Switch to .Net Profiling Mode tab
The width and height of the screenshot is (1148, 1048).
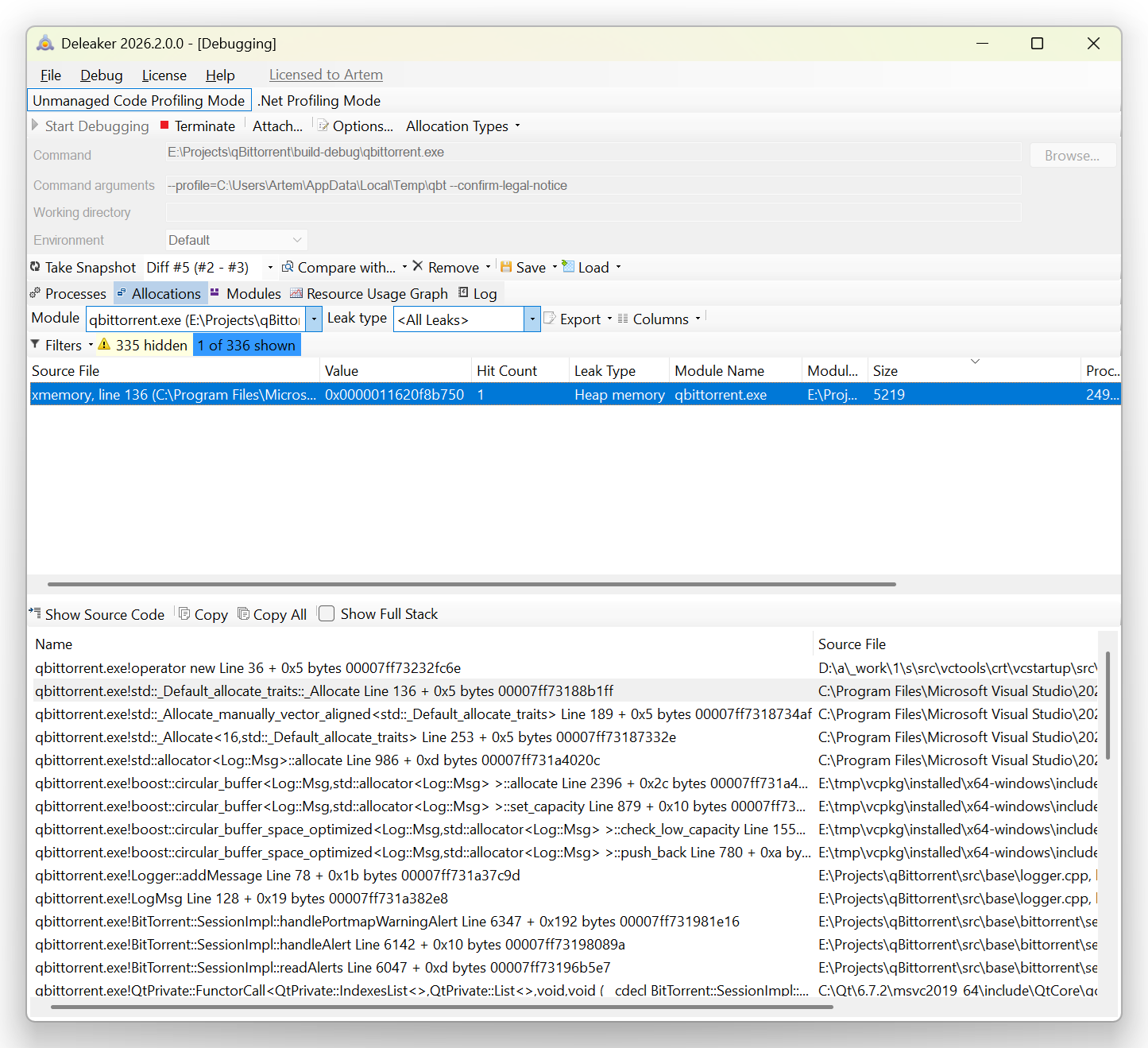coord(319,101)
